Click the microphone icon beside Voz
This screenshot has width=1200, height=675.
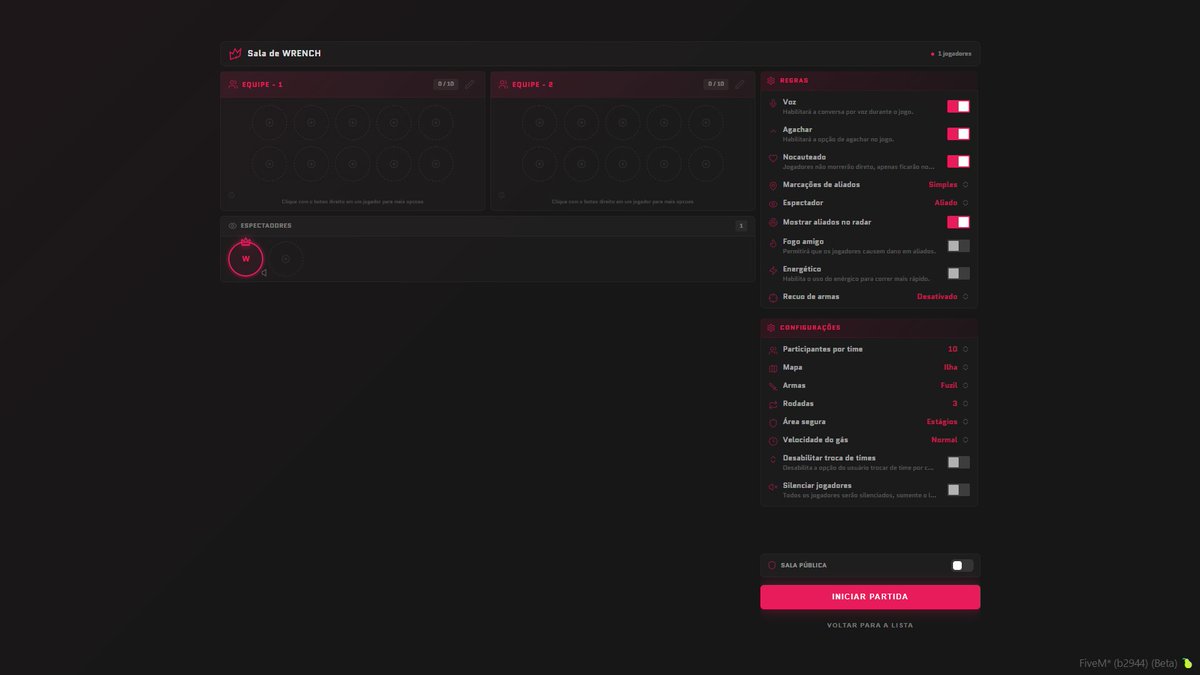point(773,104)
